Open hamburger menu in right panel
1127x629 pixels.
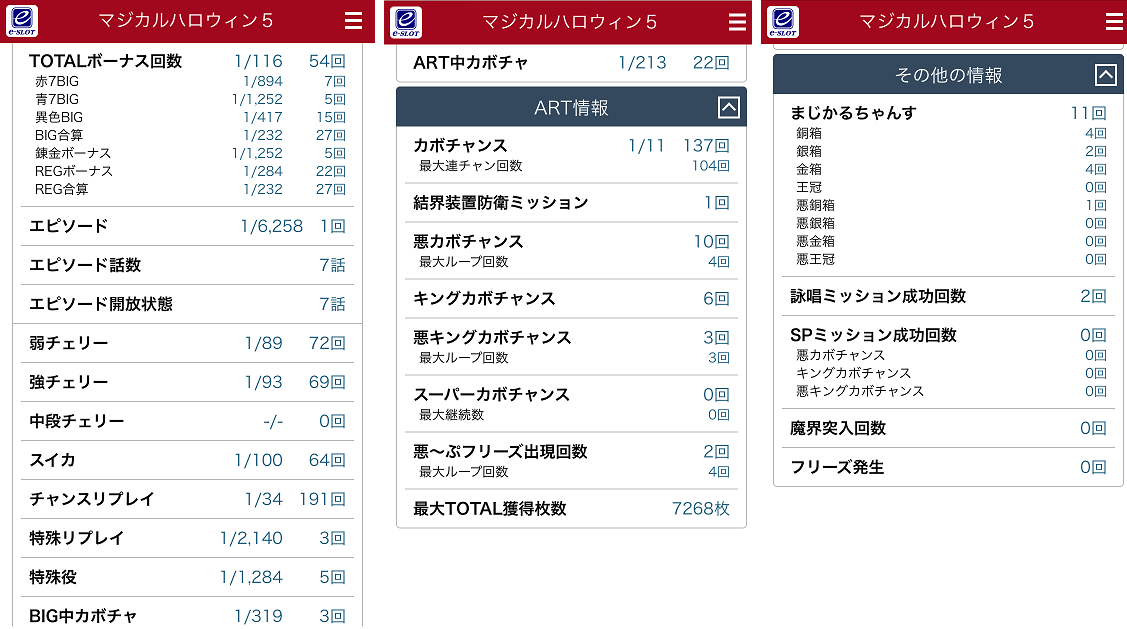(1114, 22)
